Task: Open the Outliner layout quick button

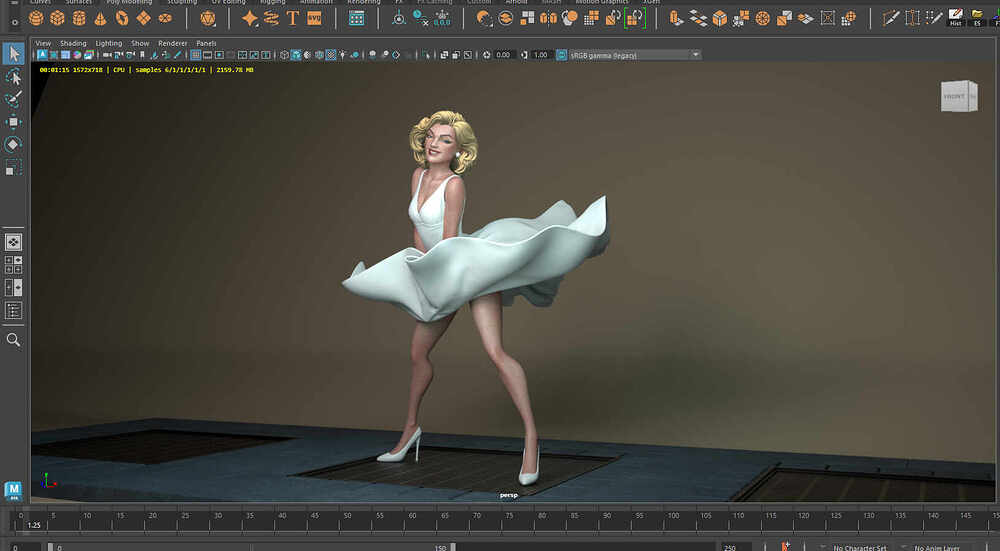Action: click(x=13, y=311)
